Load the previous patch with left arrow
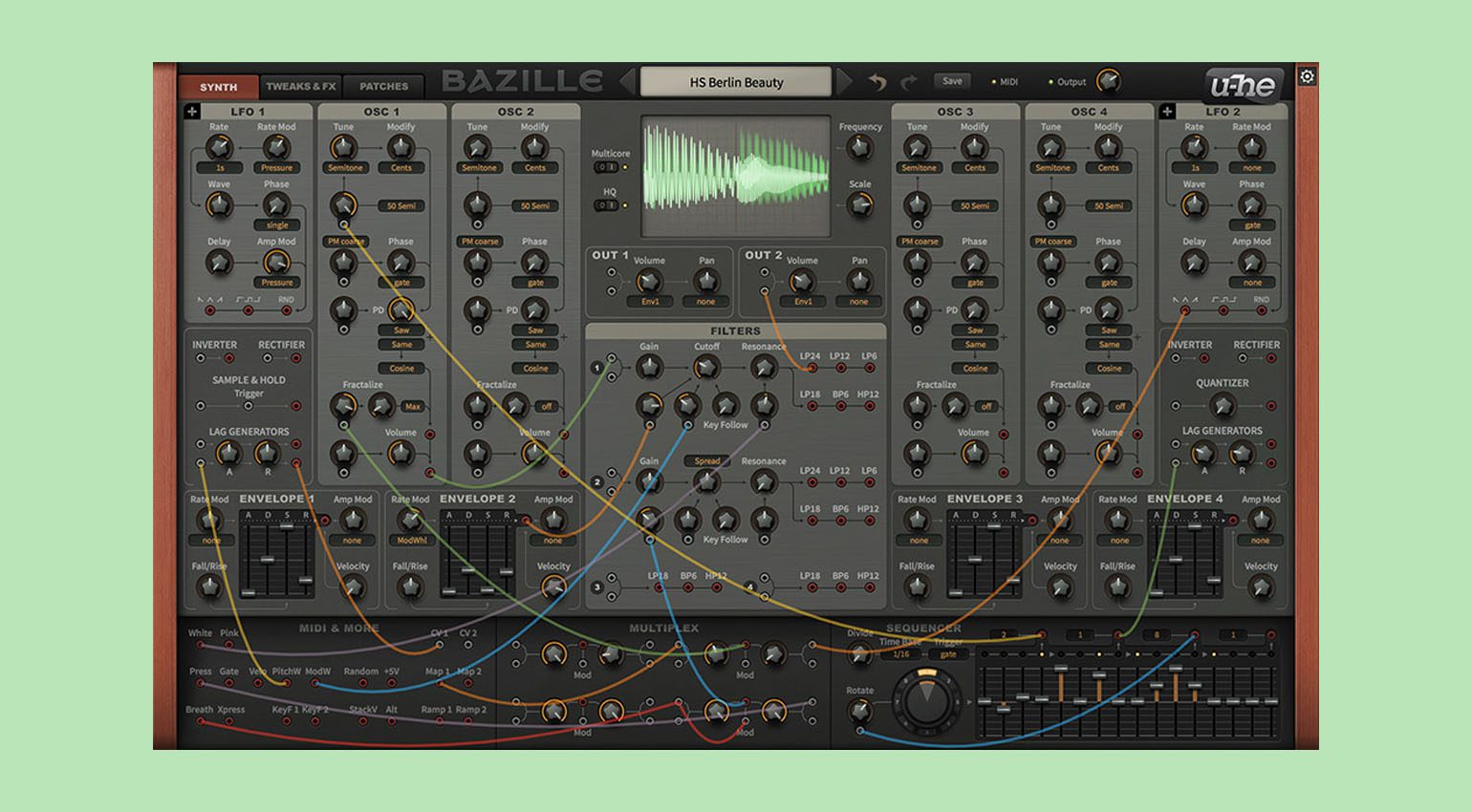Viewport: 1472px width, 812px height. [628, 82]
